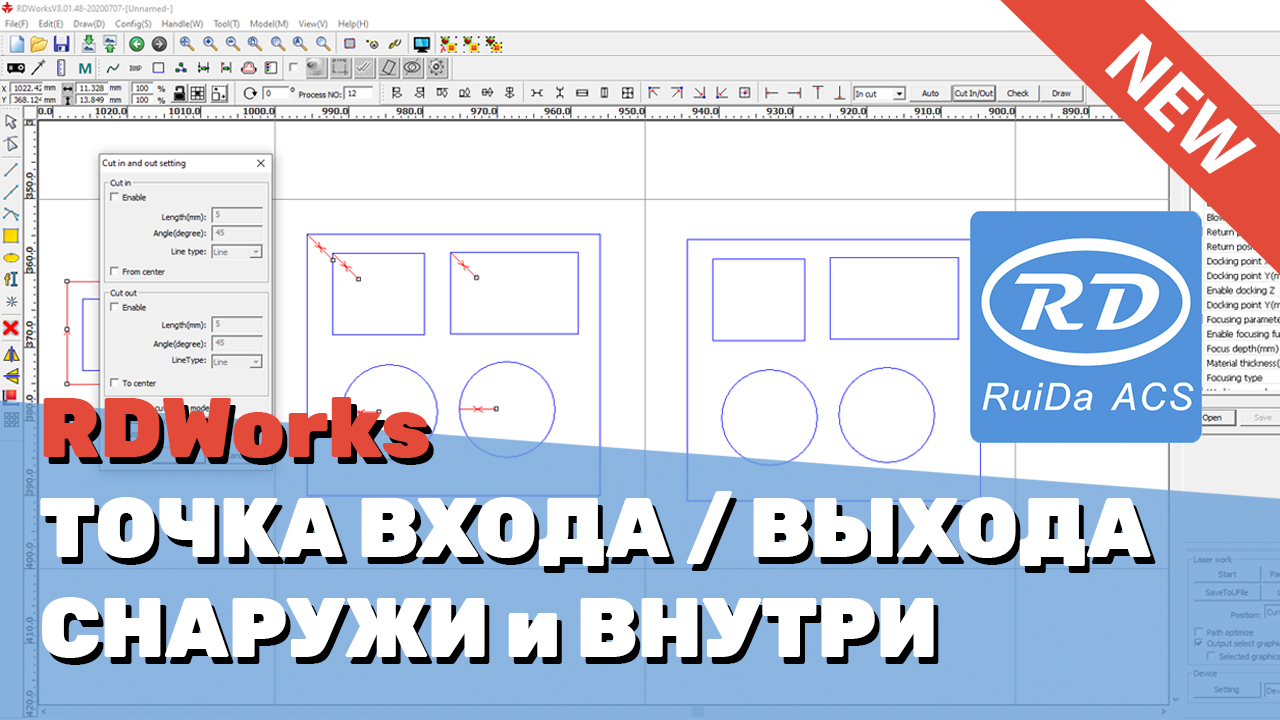Click the move to page center icon
Viewport: 1280px width, 720px height.
(x=745, y=93)
